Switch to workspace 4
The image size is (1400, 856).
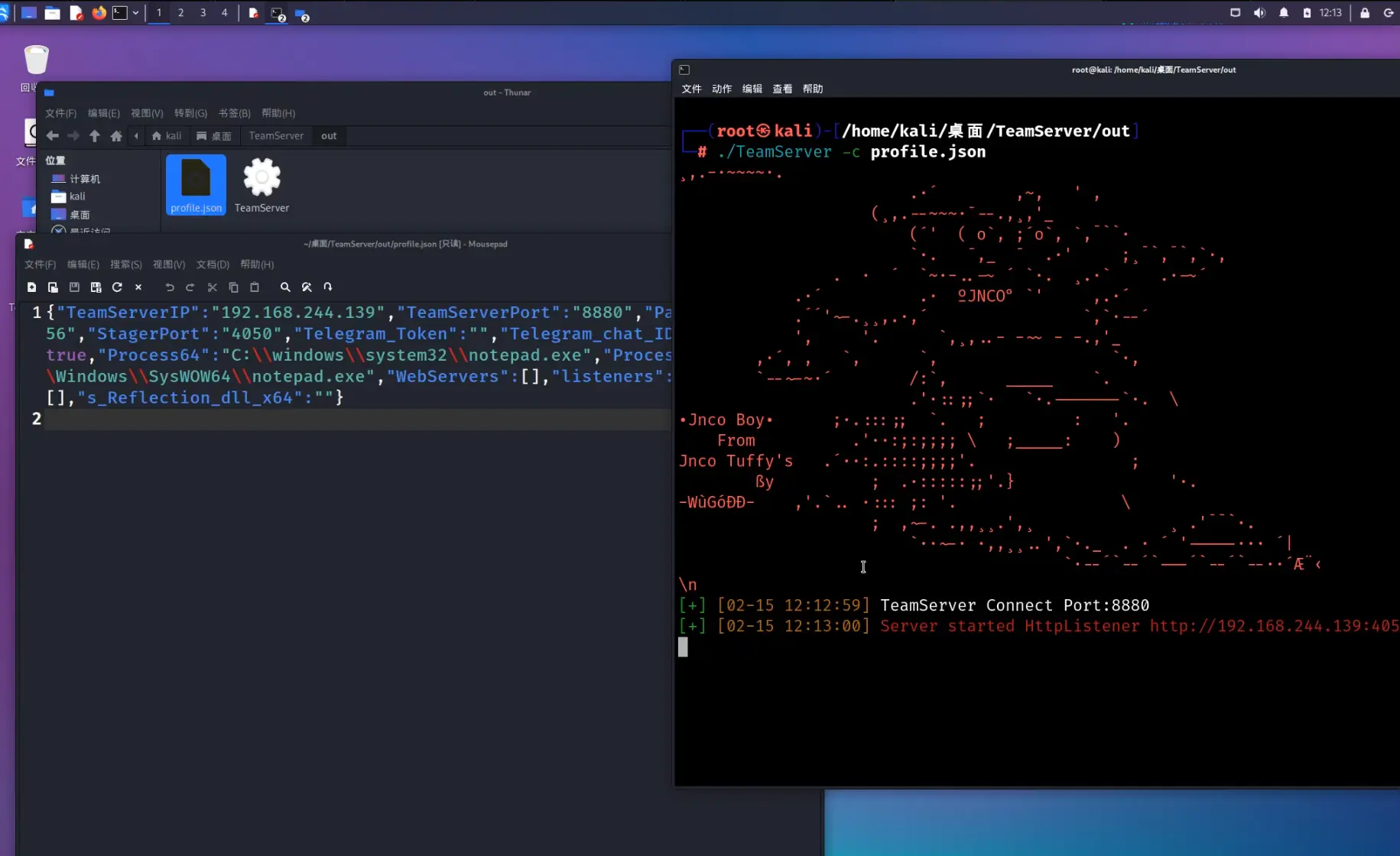(224, 13)
